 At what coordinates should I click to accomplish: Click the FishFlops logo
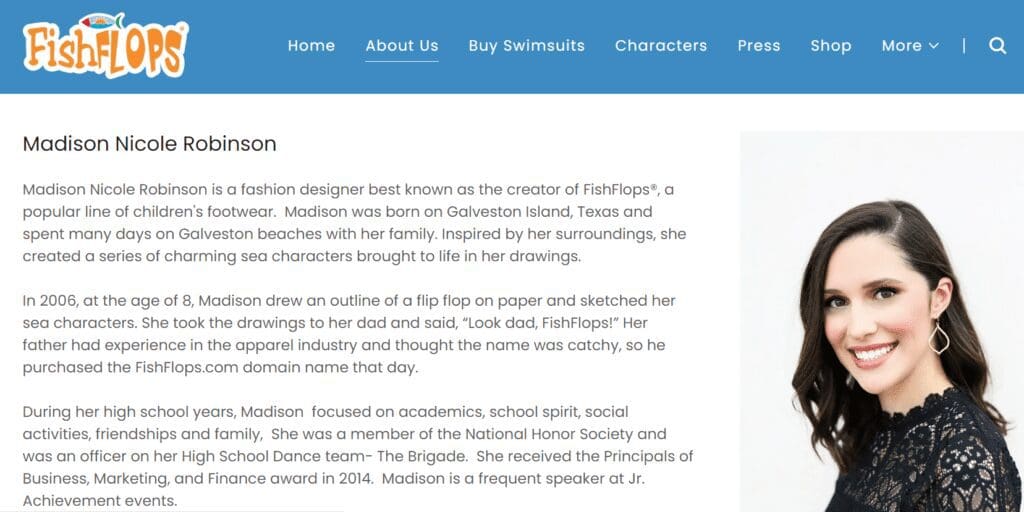[106, 46]
